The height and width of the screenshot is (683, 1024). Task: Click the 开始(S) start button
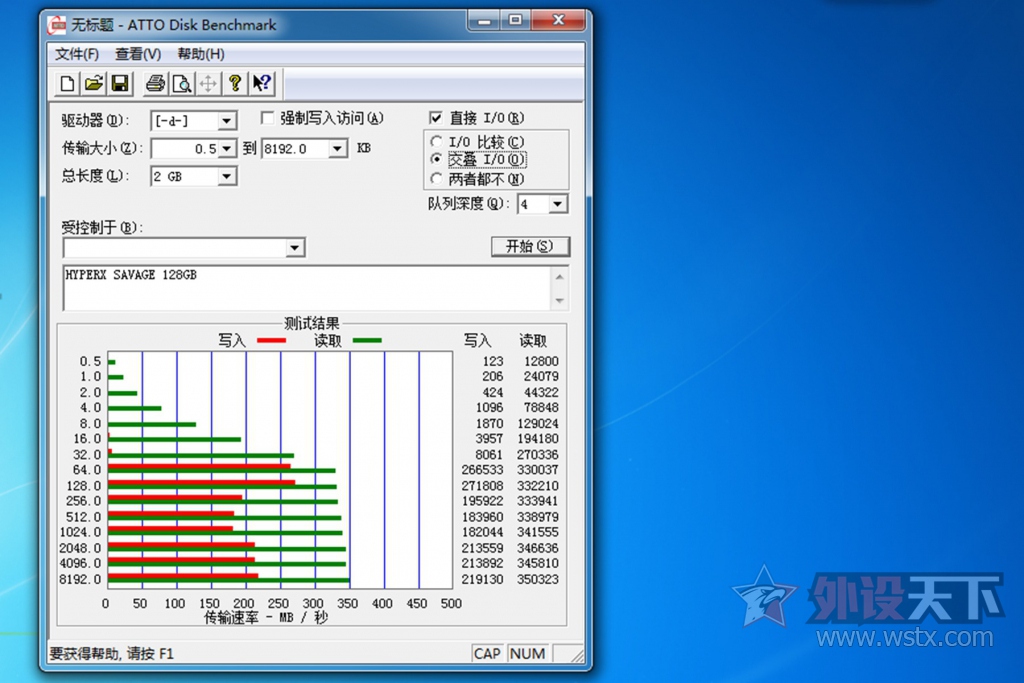(530, 246)
